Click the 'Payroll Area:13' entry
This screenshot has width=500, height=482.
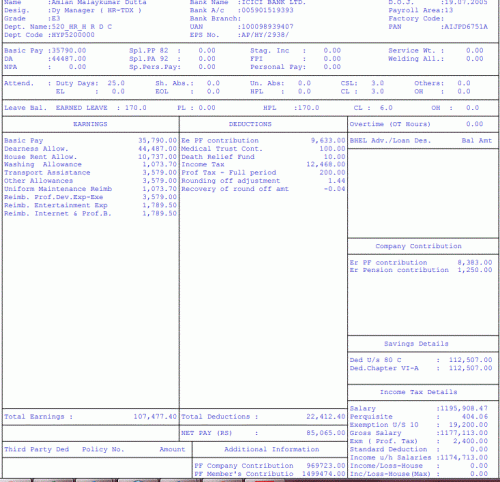point(421,10)
